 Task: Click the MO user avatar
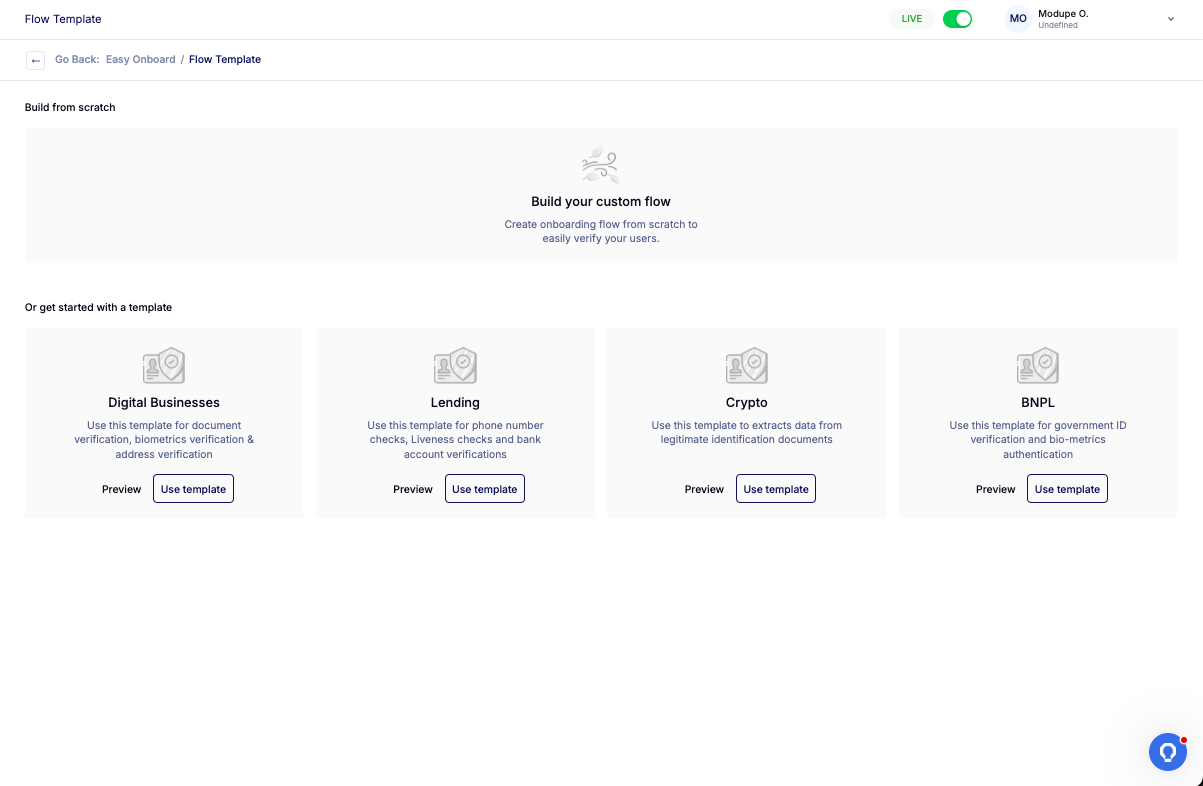click(1018, 19)
